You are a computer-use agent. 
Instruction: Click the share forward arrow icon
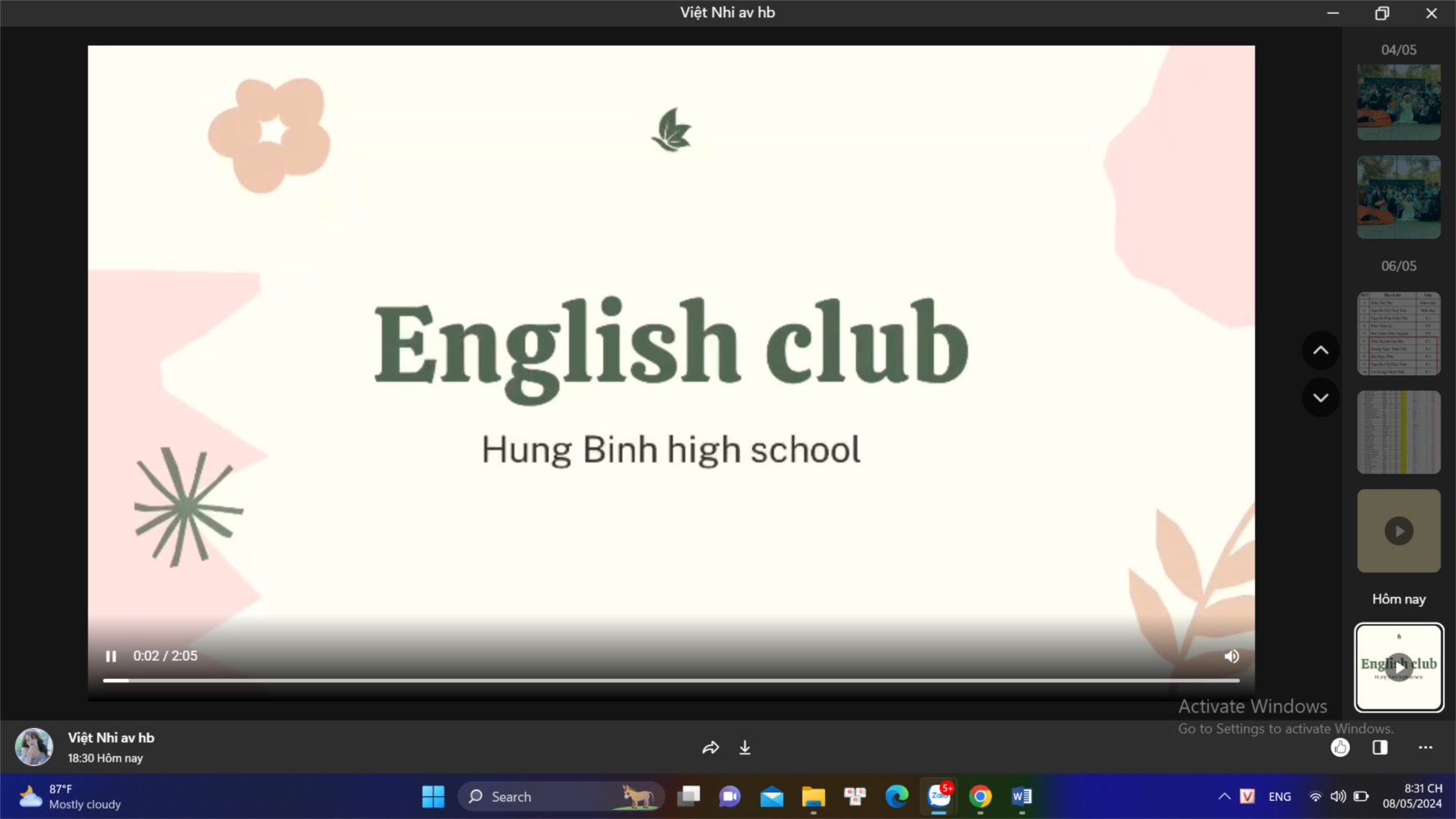tap(710, 748)
